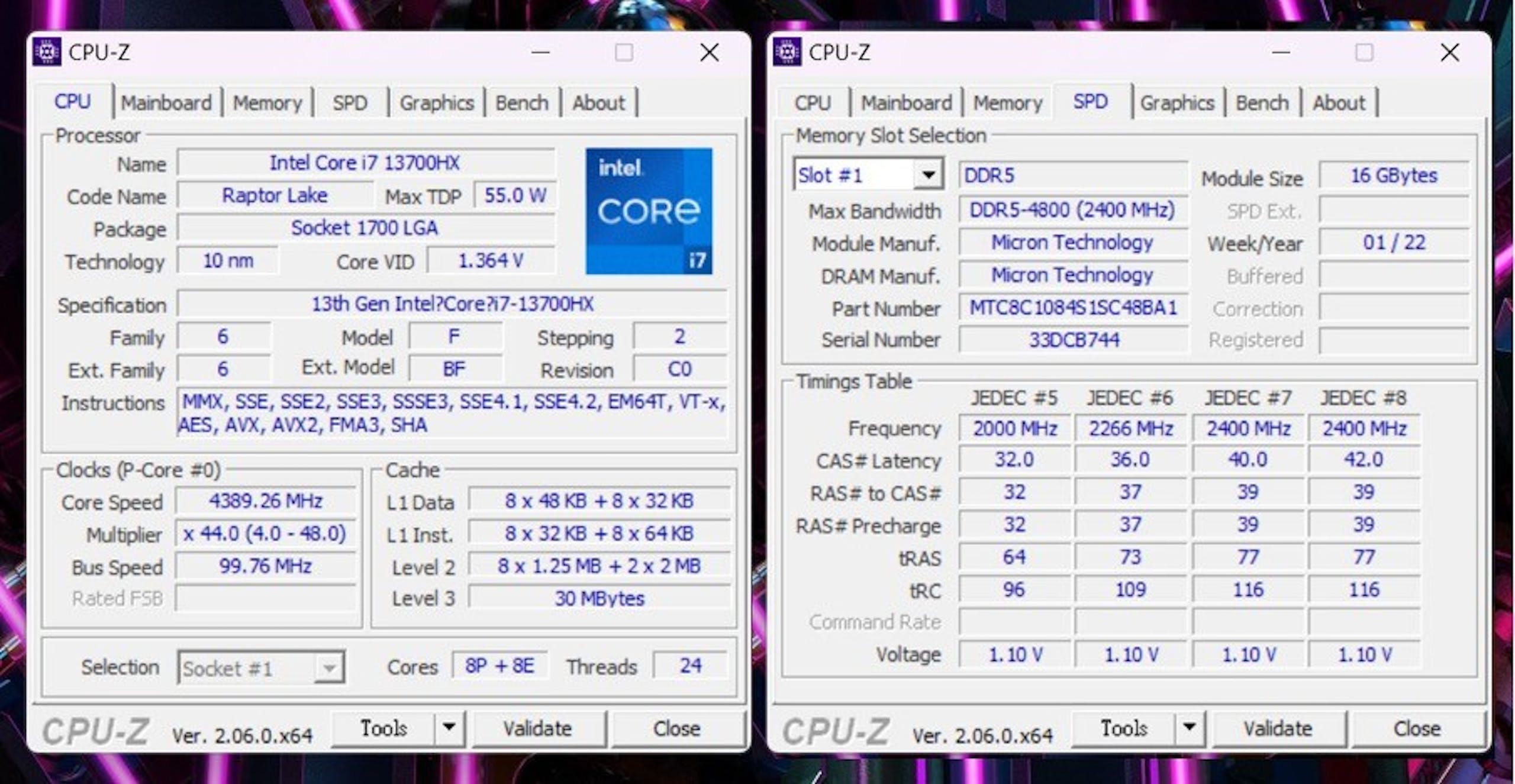Viewport: 1515px width, 784px height.
Task: Click CPU-Z app icon in left window title bar
Action: pyautogui.click(x=47, y=52)
